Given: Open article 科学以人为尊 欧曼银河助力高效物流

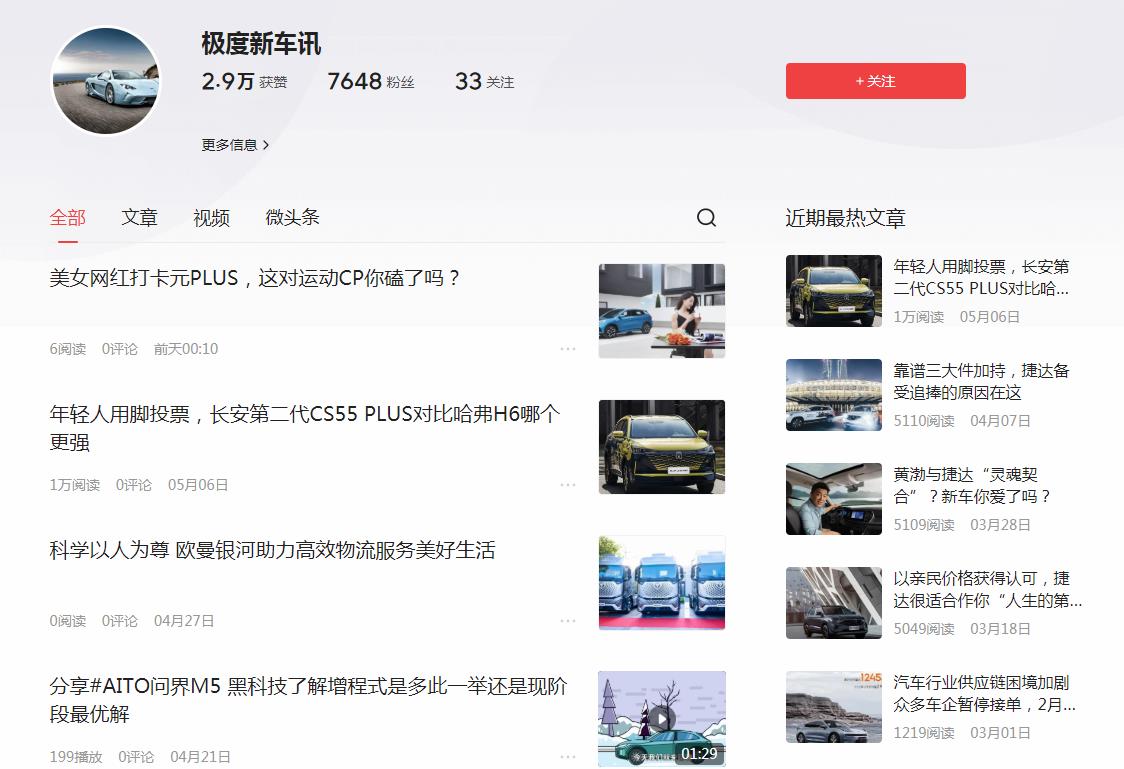Looking at the screenshot, I should click(272, 550).
